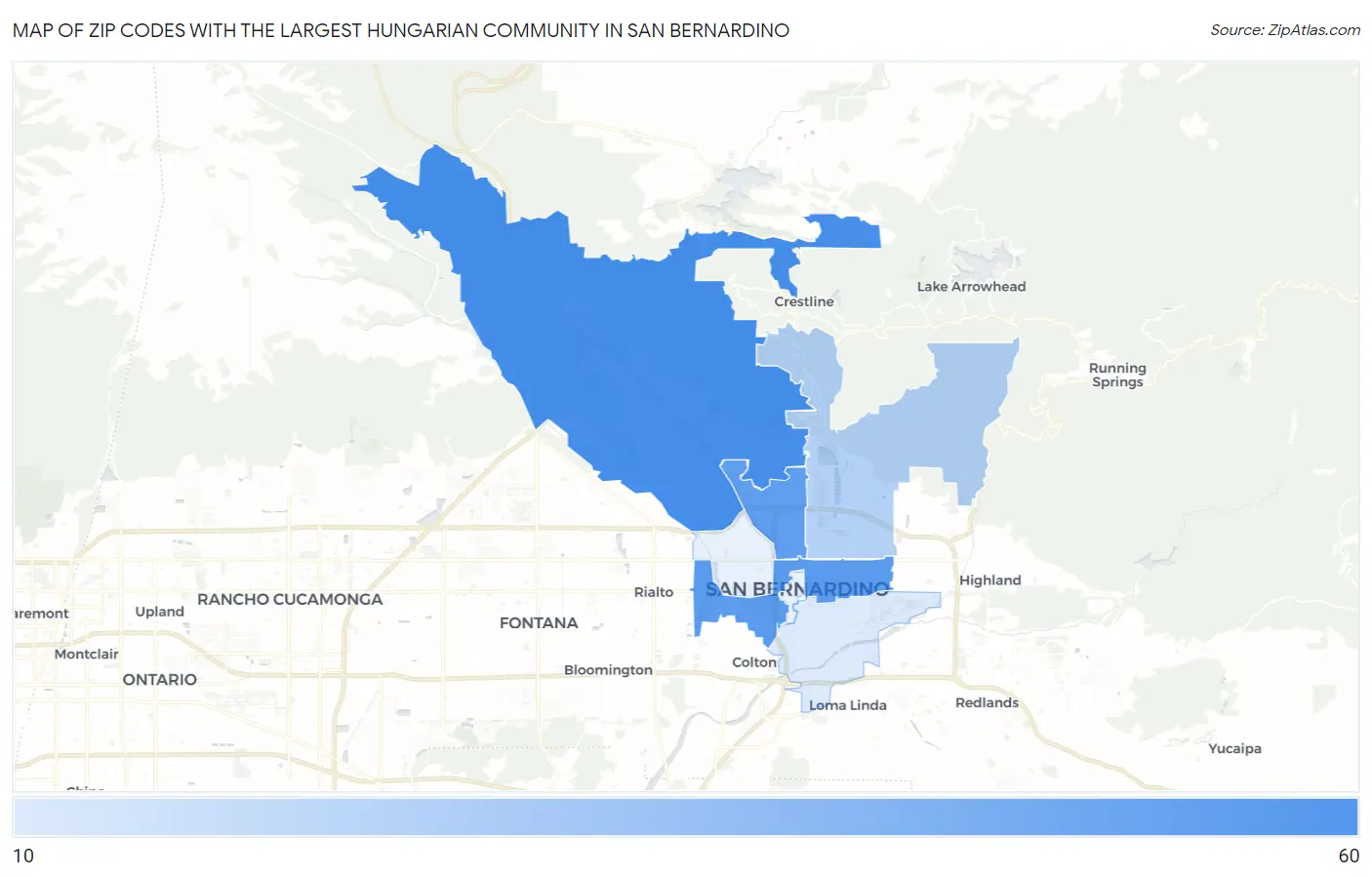The height and width of the screenshot is (877, 1372).
Task: Click the map title heading
Action: coord(401,30)
